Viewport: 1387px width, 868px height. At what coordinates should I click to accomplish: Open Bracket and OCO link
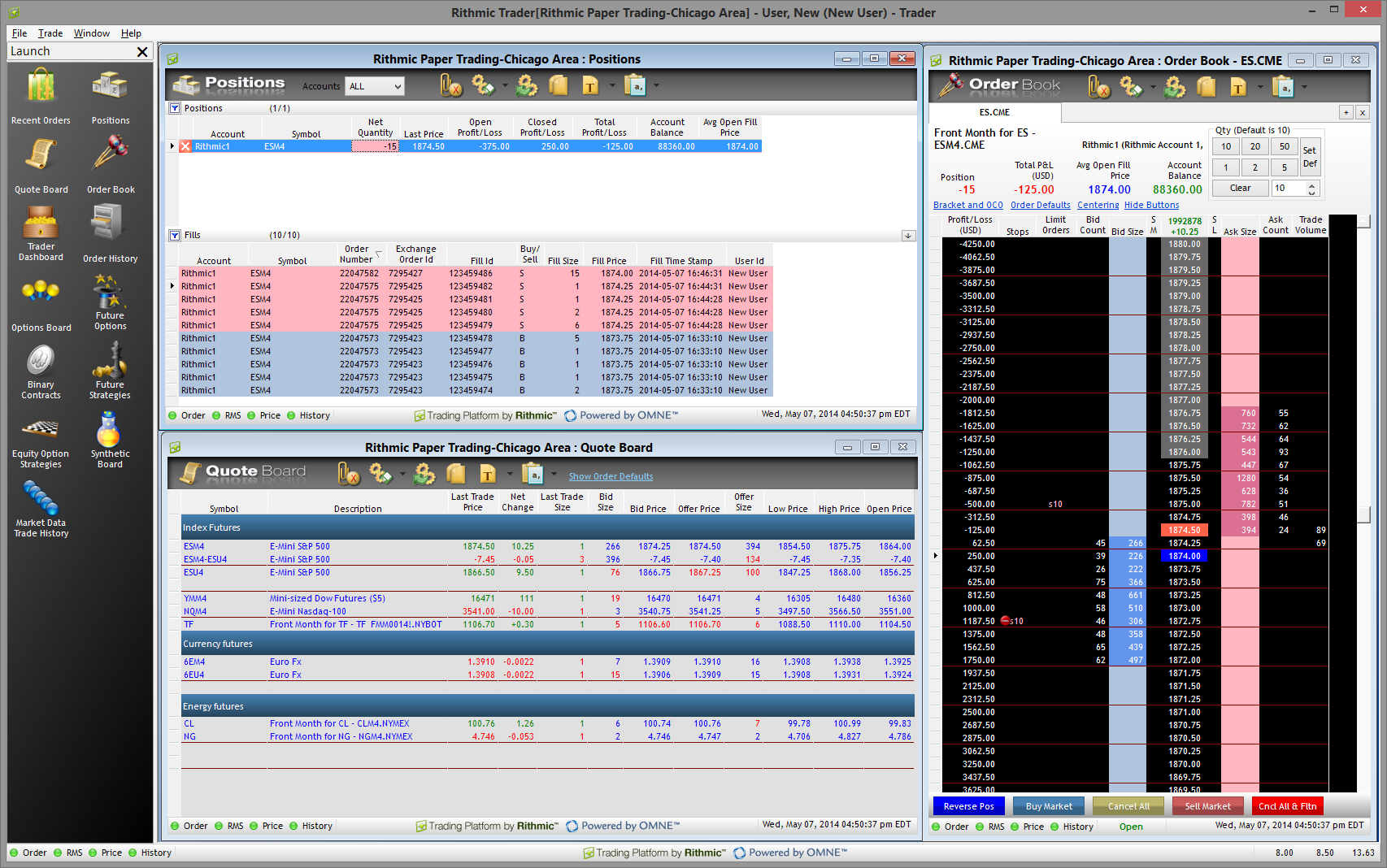click(967, 205)
